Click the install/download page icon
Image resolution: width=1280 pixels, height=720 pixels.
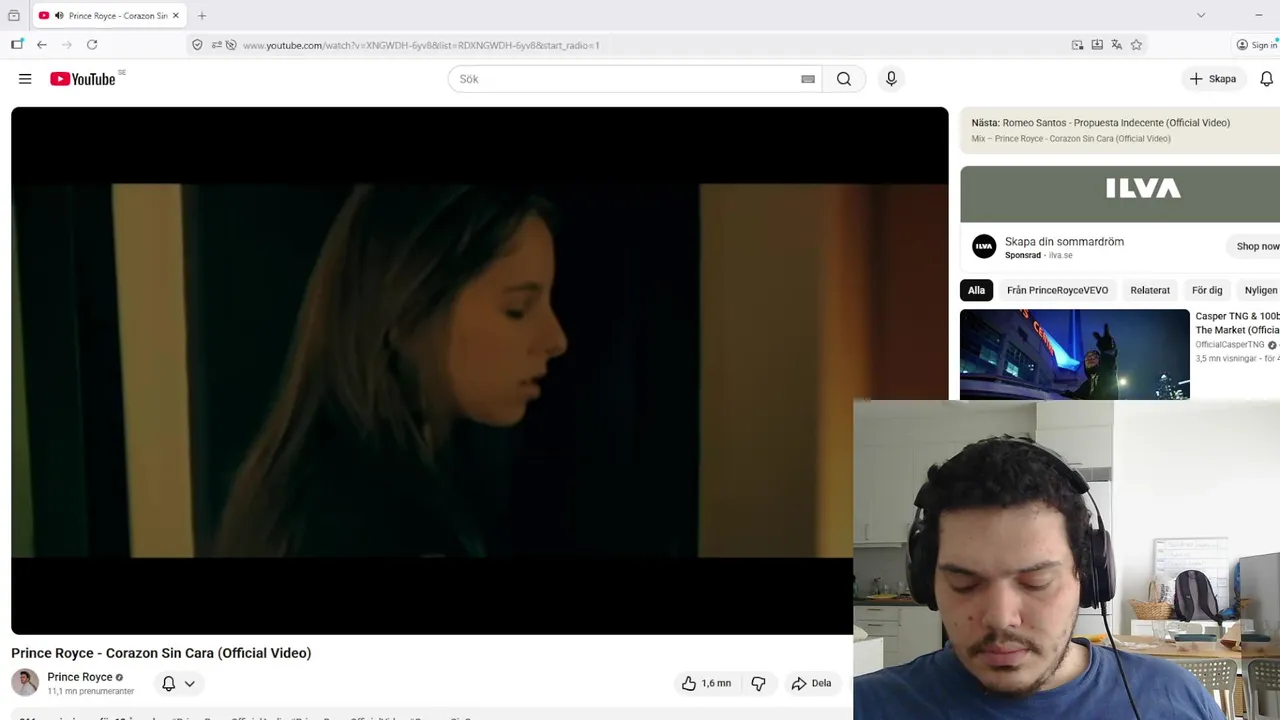1097,45
